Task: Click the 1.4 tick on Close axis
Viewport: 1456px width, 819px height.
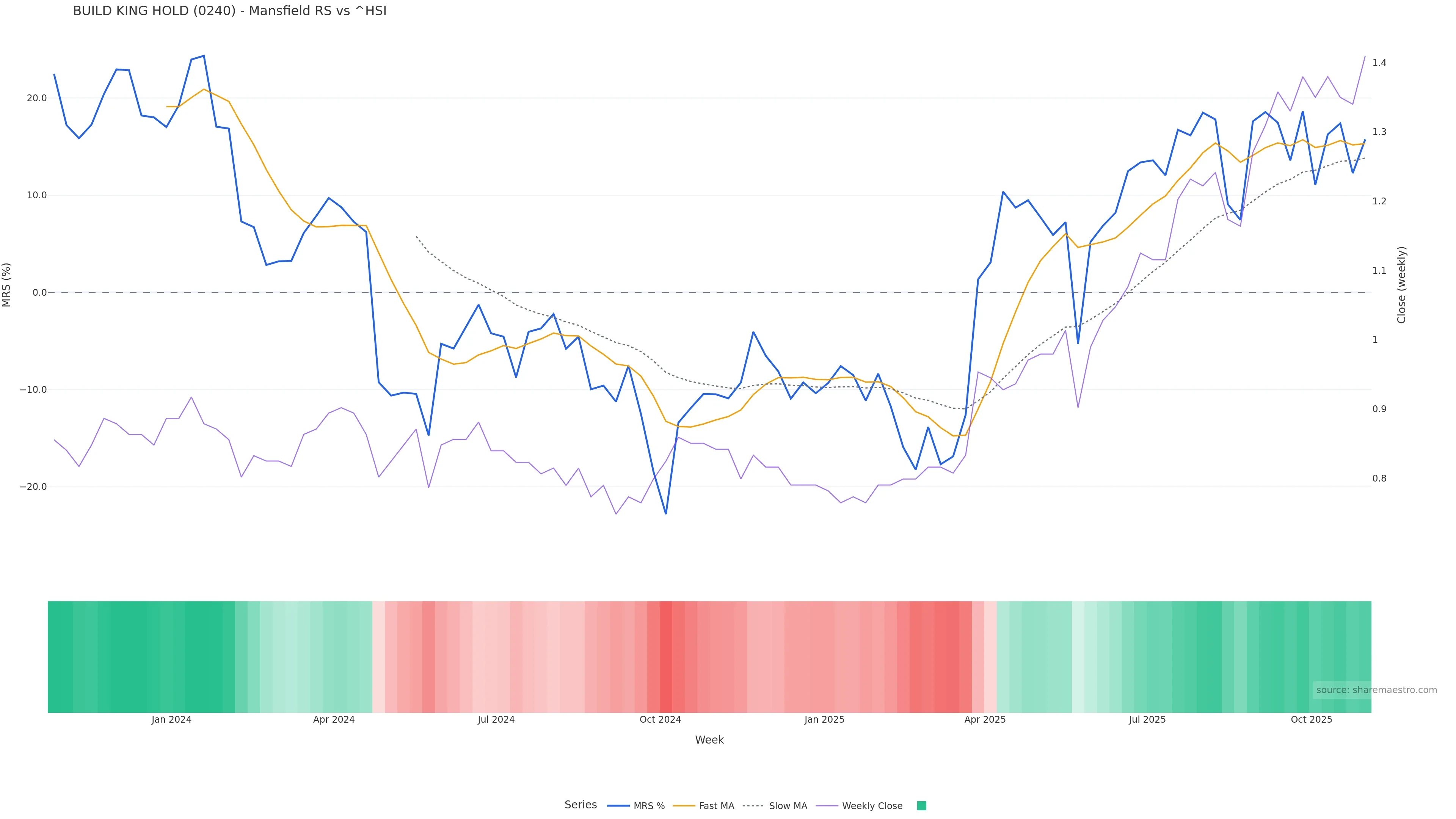Action: [x=1379, y=63]
